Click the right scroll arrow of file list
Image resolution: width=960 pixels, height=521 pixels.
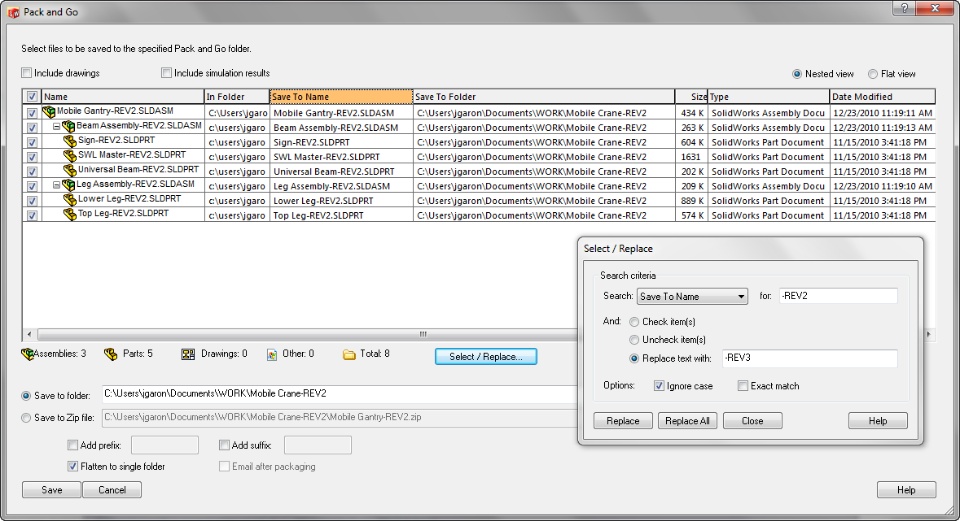coord(929,334)
